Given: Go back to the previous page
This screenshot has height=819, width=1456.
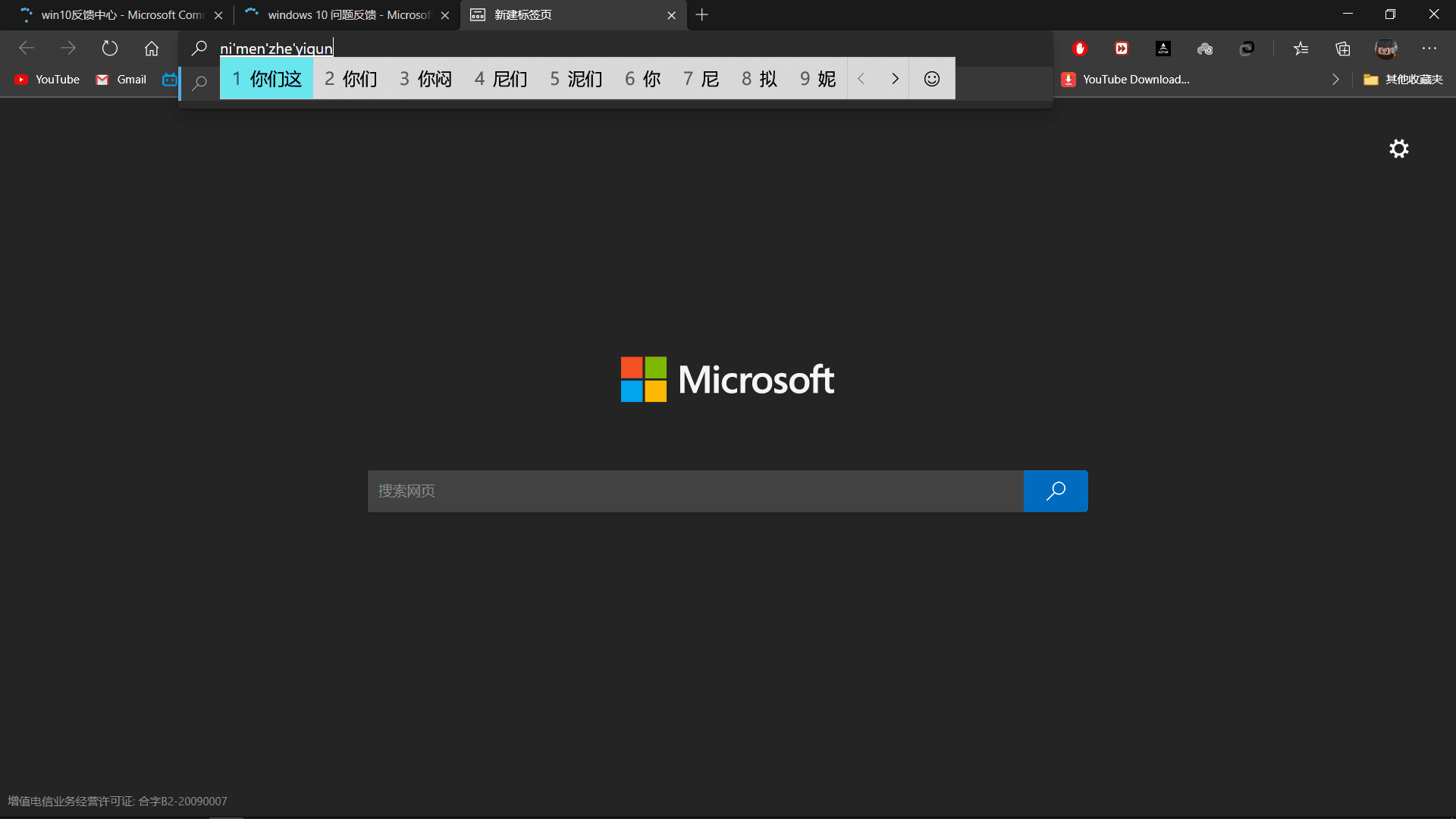Looking at the screenshot, I should 27,49.
